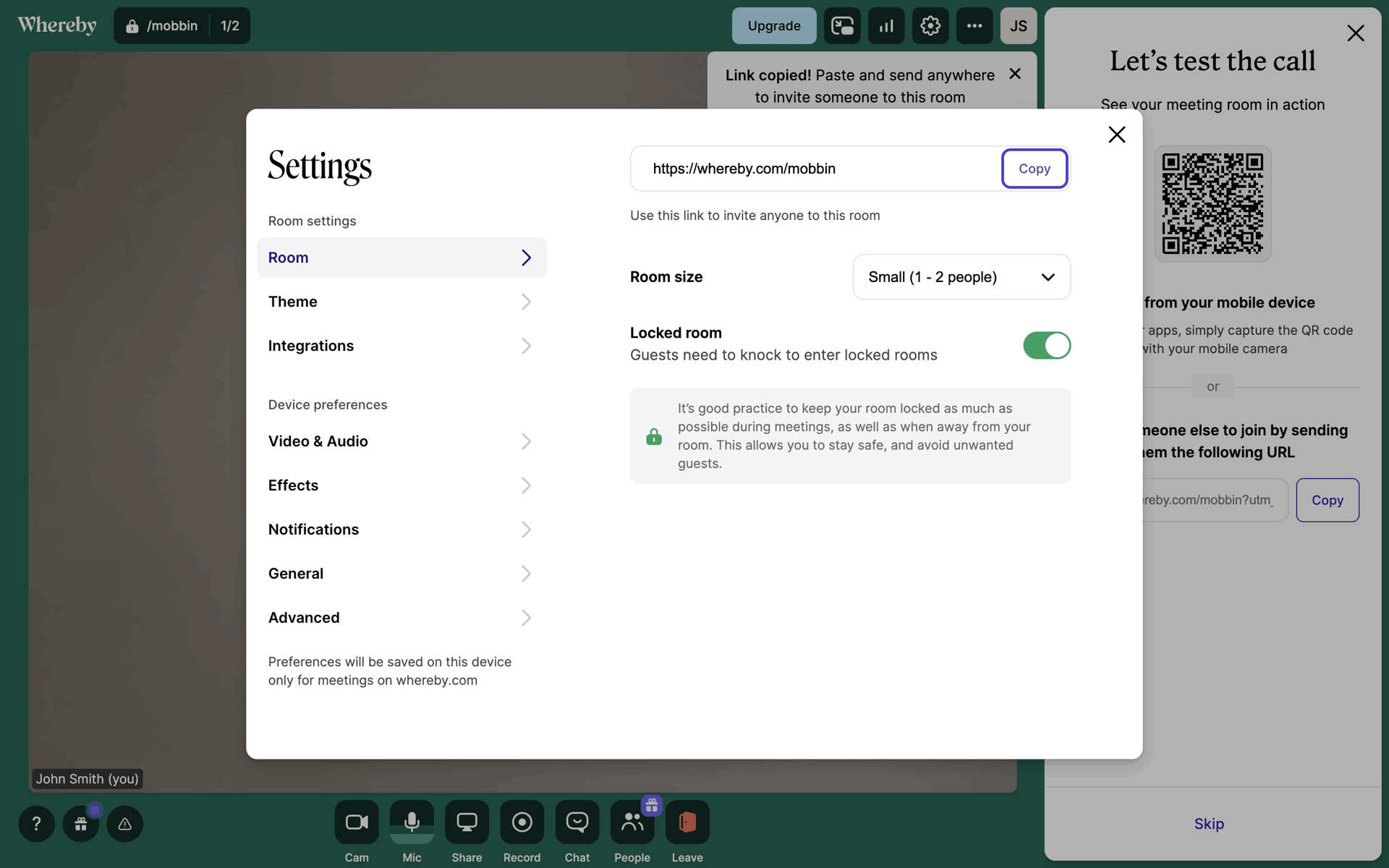Copy the URL in the test call panel

[1328, 500]
